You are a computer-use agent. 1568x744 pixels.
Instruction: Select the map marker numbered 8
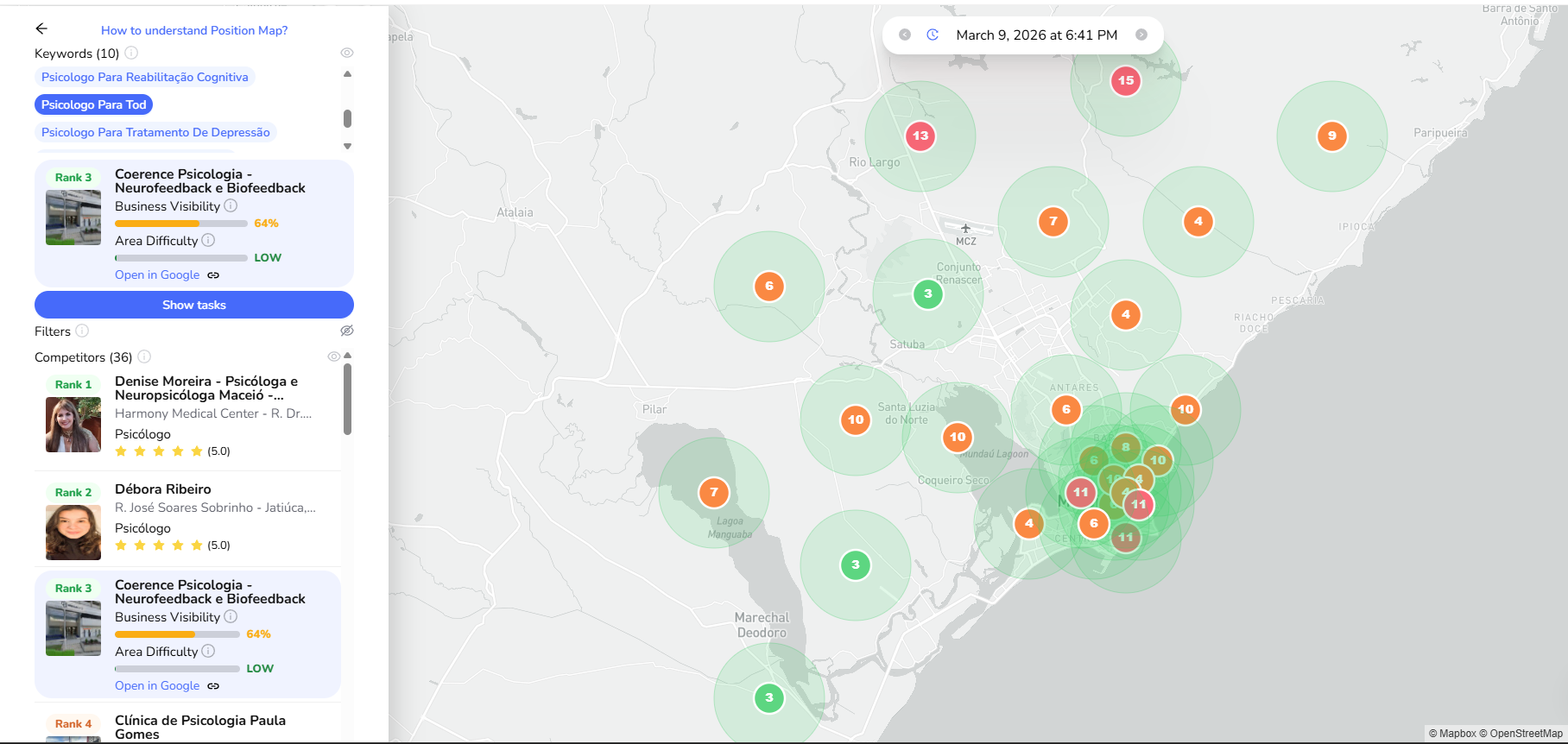(x=1126, y=447)
